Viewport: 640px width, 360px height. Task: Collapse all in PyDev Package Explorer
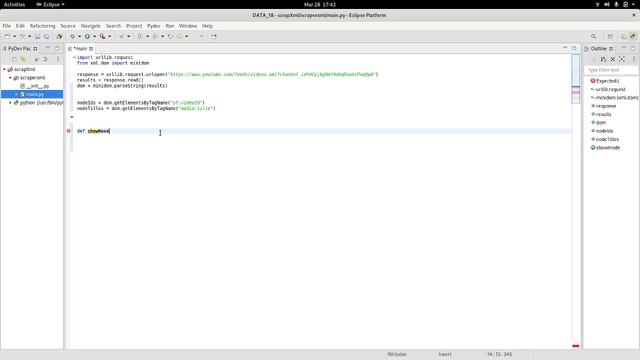[x=14, y=59]
